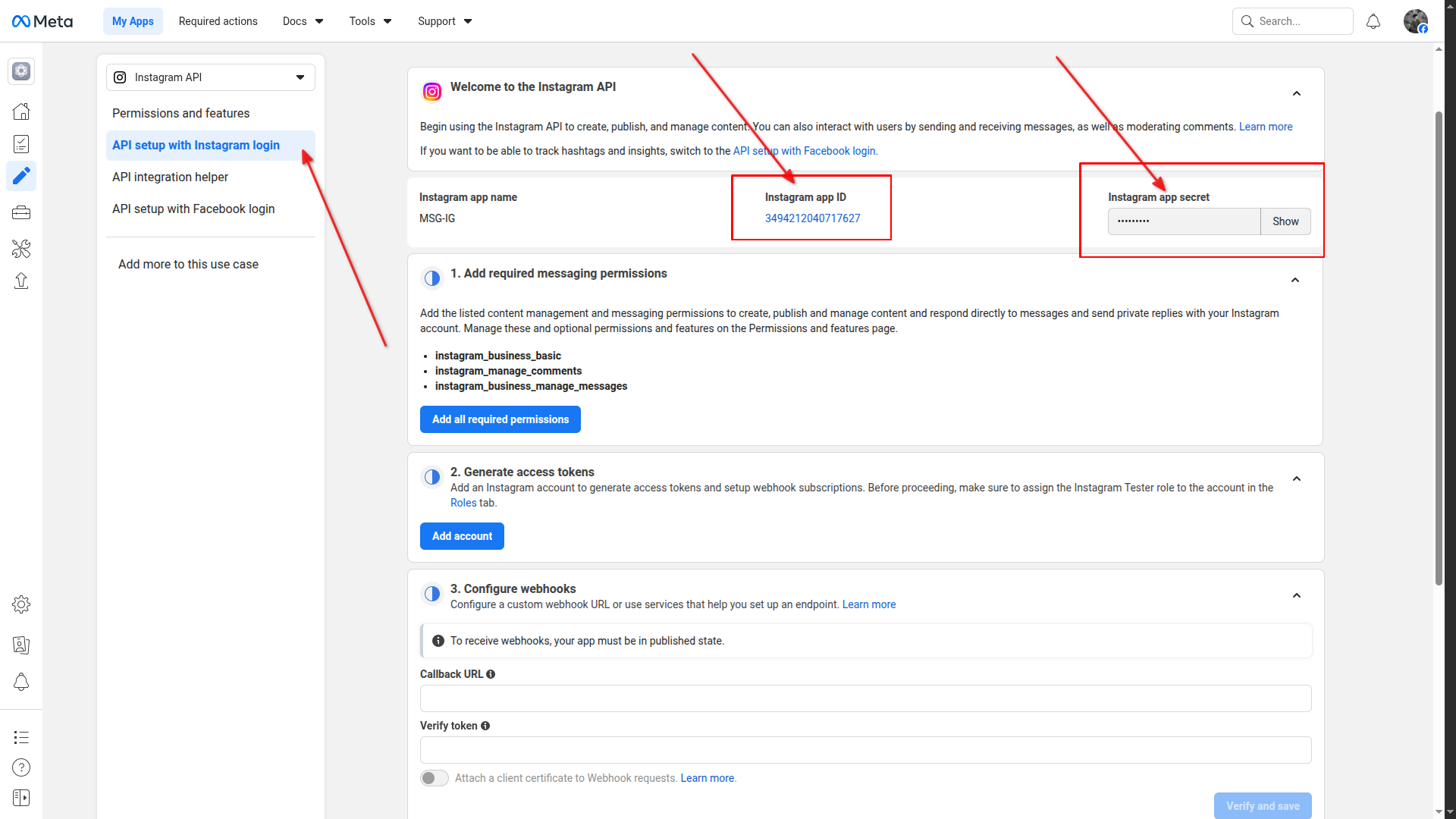Click the Callback URL input field
Viewport: 1456px width, 819px height.
(864, 698)
